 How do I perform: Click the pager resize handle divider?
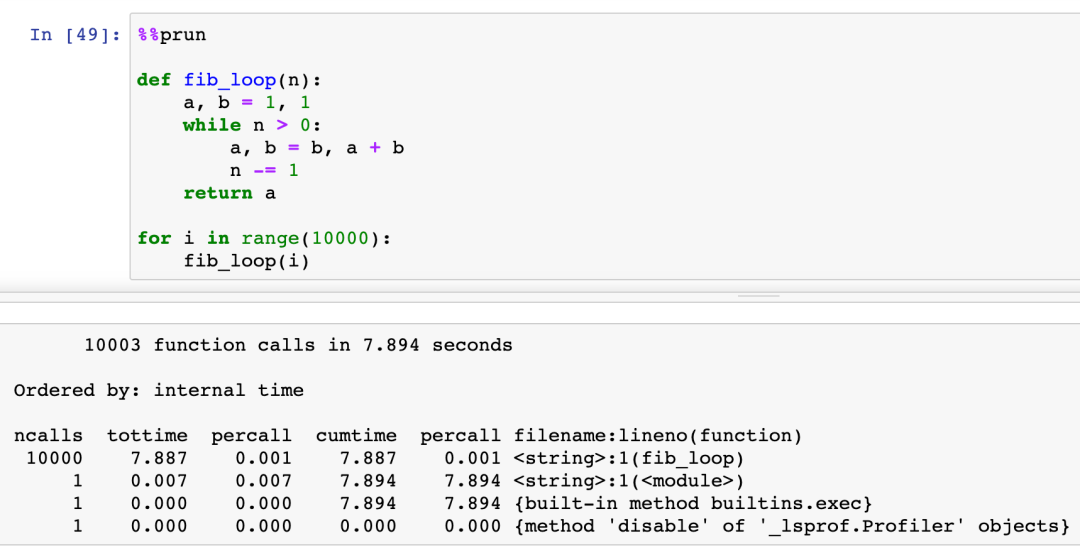coord(758,296)
